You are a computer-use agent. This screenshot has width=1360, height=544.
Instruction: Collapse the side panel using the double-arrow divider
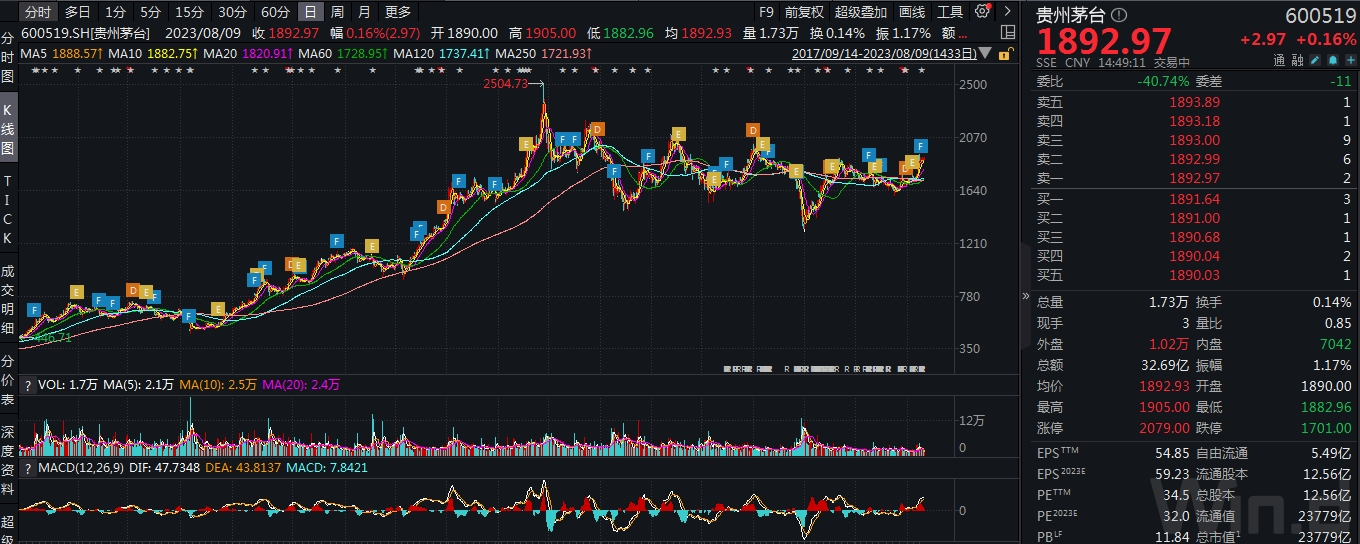tap(1025, 296)
